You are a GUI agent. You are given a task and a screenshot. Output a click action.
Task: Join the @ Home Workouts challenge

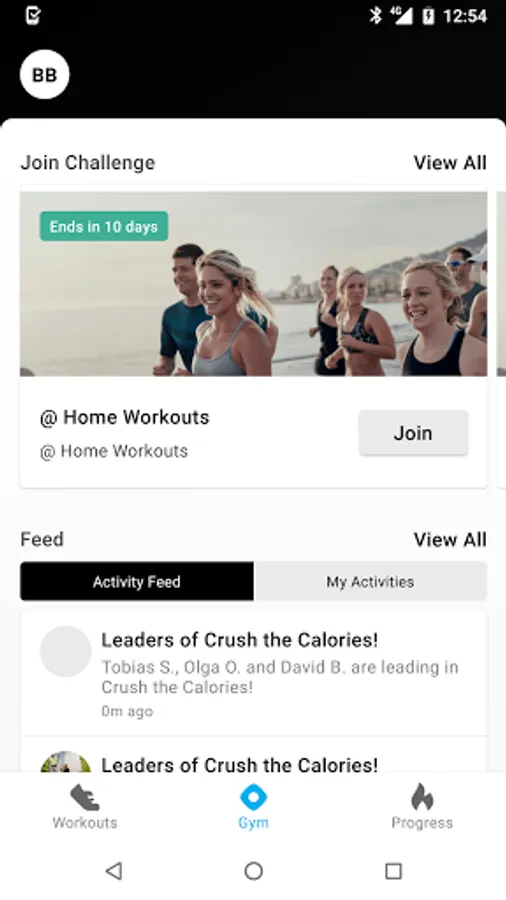click(x=413, y=433)
